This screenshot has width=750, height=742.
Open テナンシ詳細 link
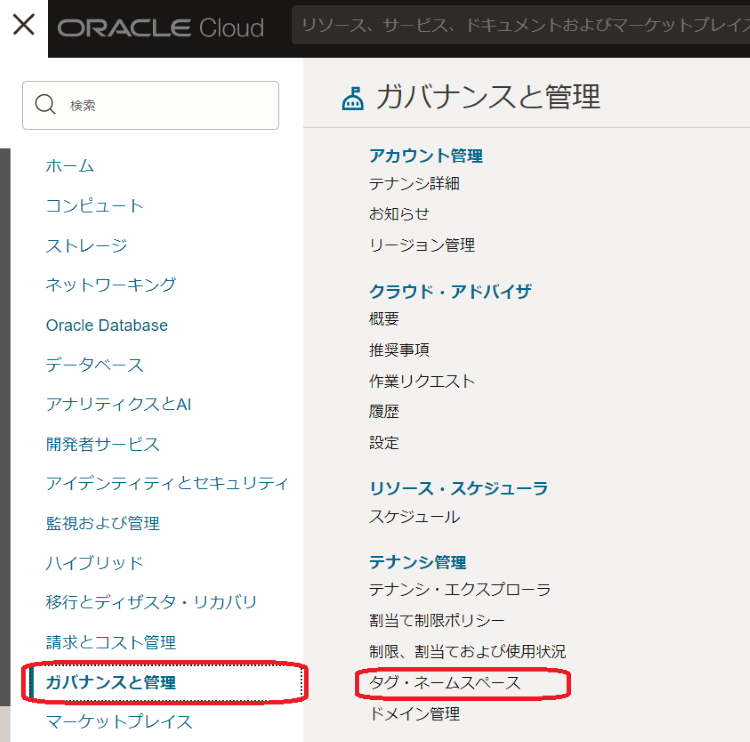coord(414,184)
